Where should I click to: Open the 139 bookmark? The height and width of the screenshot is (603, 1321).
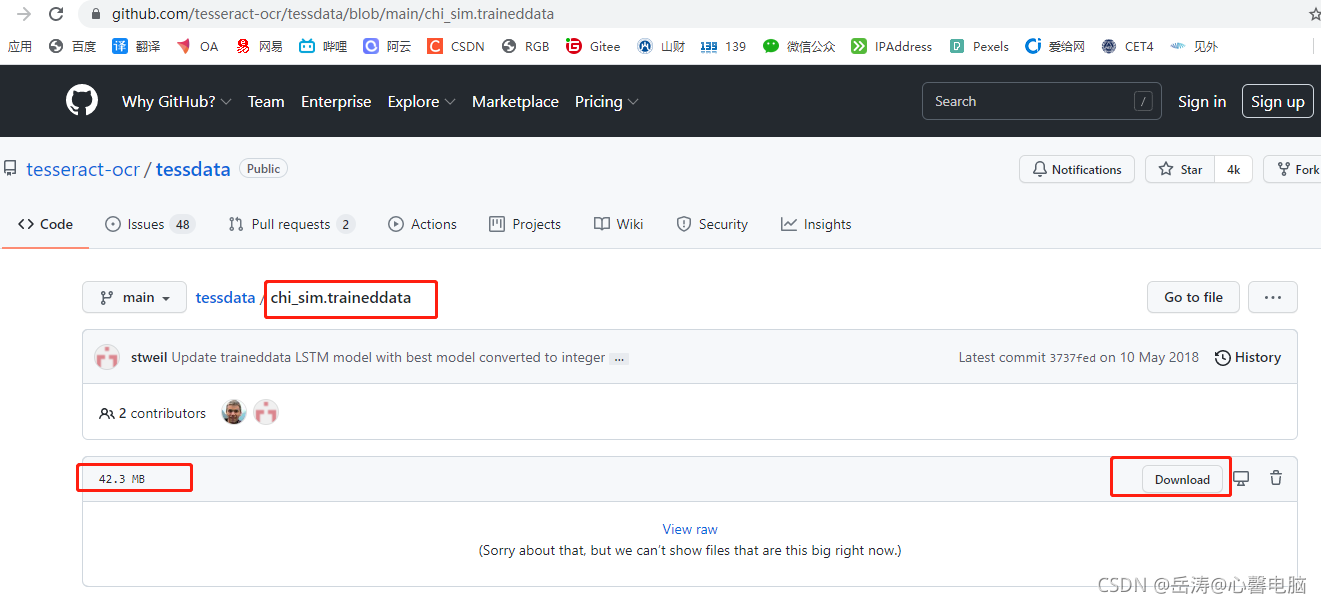(724, 46)
